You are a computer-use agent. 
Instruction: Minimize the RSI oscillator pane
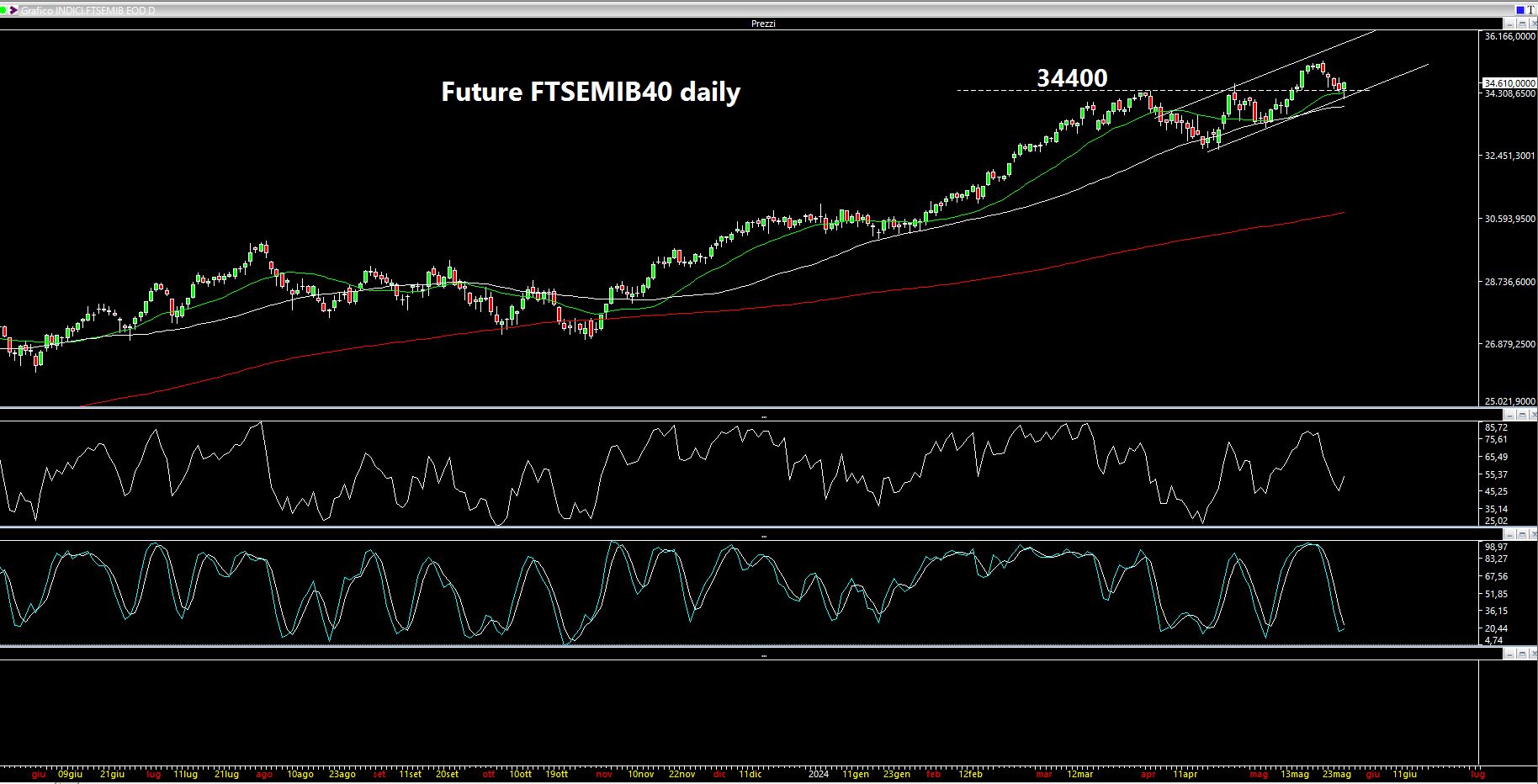1509,415
